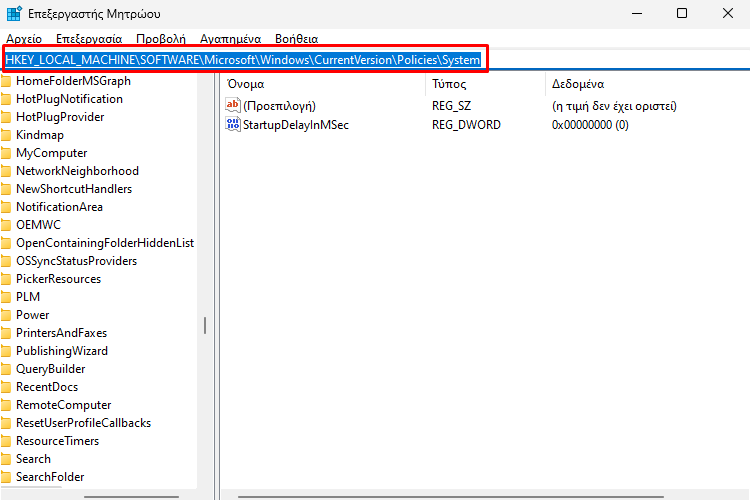Image resolution: width=750 pixels, height=500 pixels.
Task: Click the folder icon beside OEMWC
Action: (6, 225)
